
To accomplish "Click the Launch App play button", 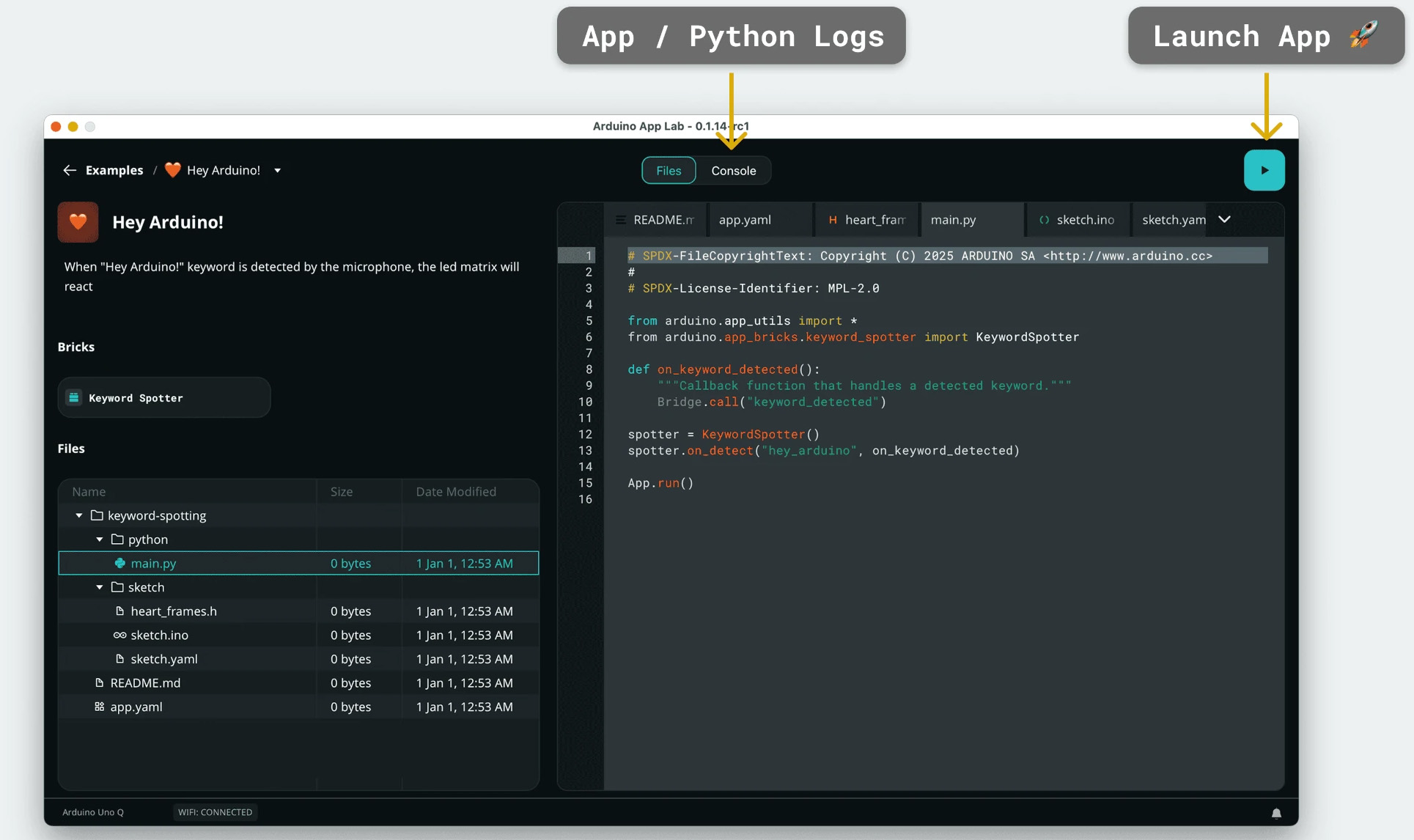I will coord(1264,170).
